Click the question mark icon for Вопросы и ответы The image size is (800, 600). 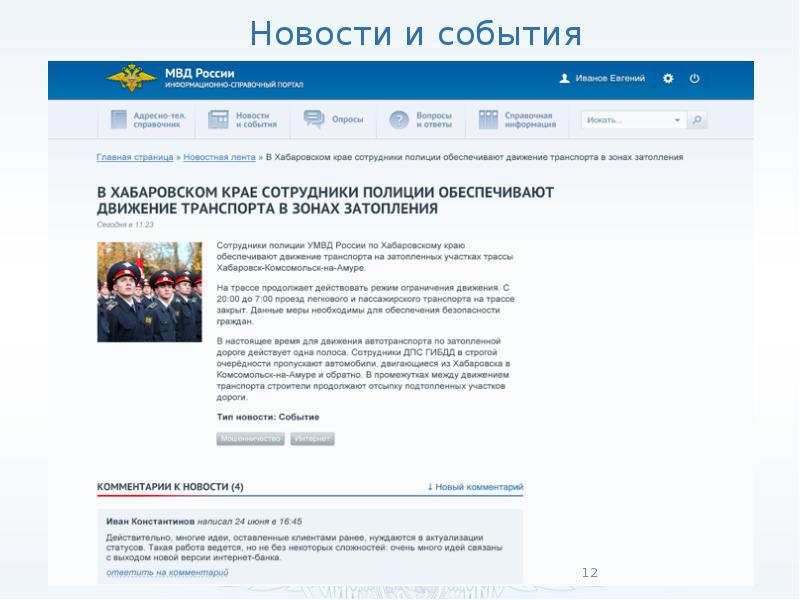pos(399,120)
